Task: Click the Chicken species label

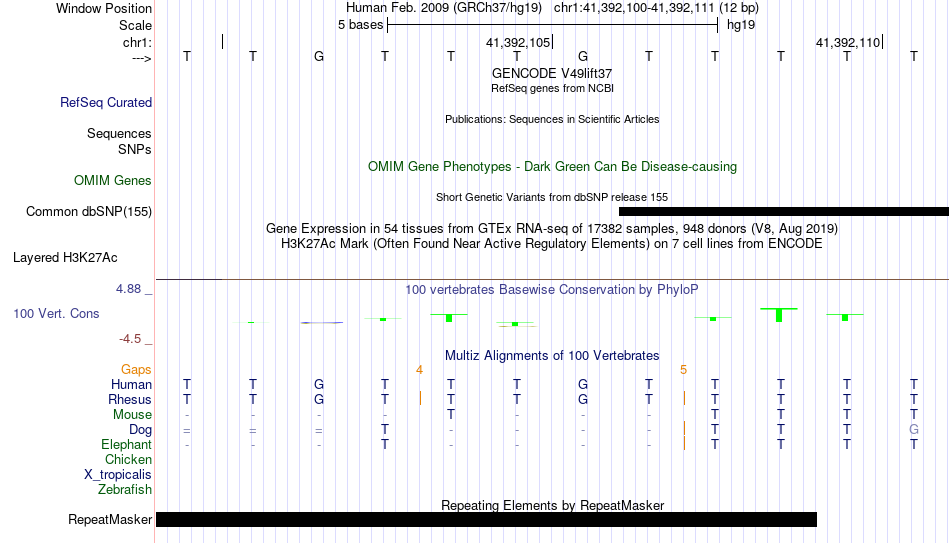Action: 128,459
